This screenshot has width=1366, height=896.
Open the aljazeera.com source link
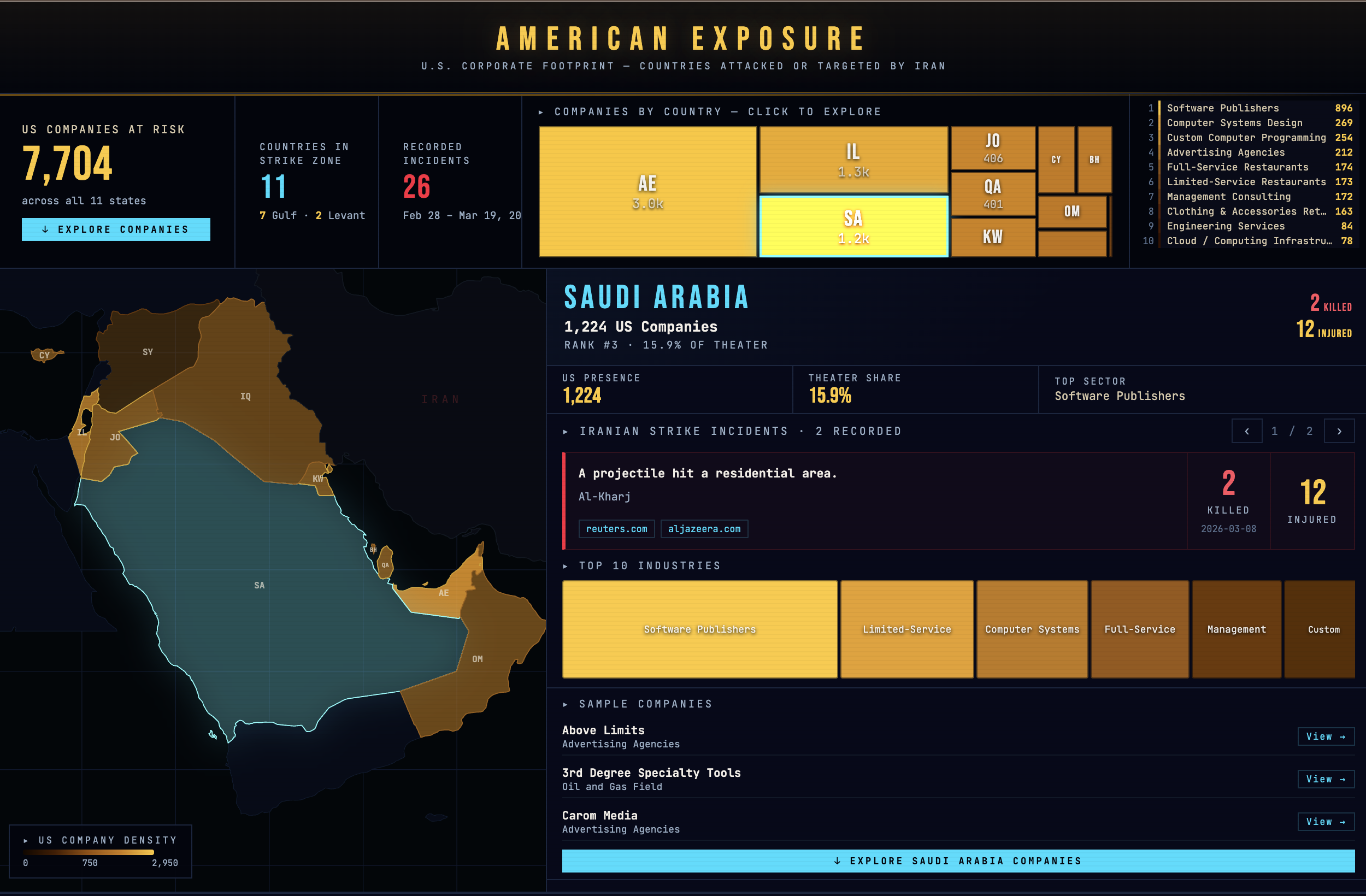tap(704, 529)
